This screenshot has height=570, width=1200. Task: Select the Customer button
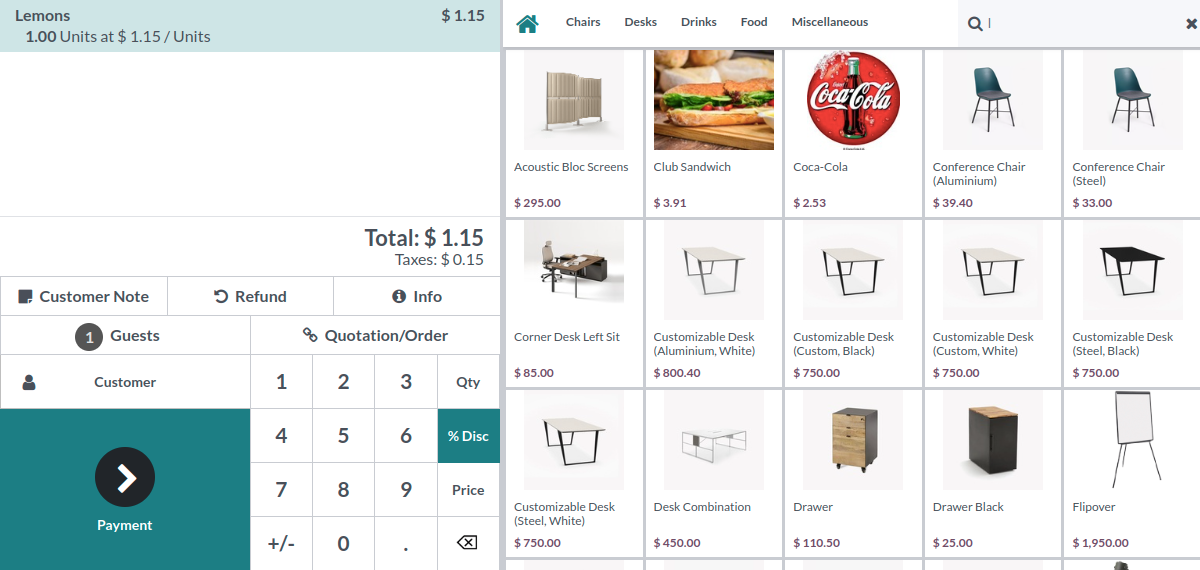click(125, 382)
